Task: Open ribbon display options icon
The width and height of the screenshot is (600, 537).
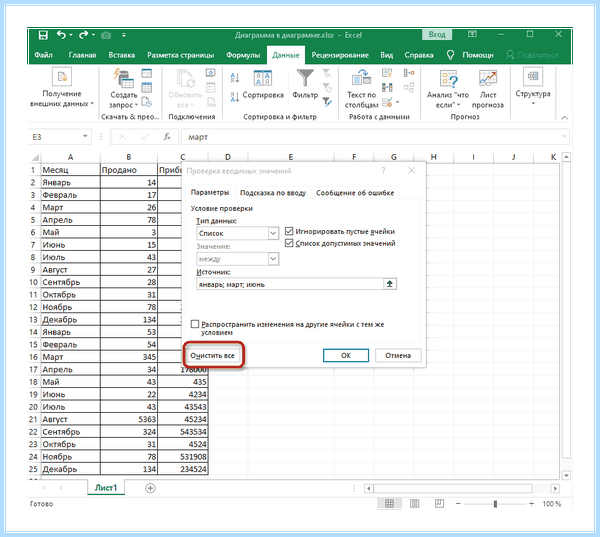Action: click(x=472, y=34)
